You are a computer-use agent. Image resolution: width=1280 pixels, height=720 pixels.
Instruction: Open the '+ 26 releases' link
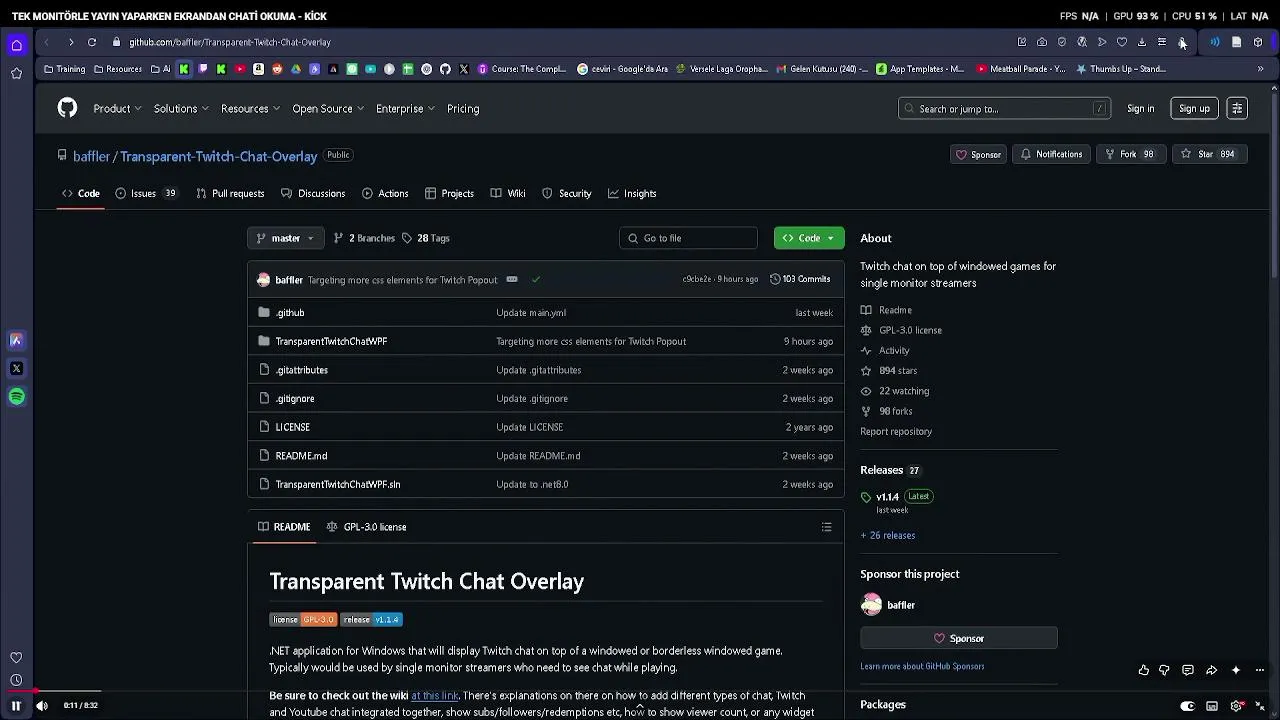[888, 535]
